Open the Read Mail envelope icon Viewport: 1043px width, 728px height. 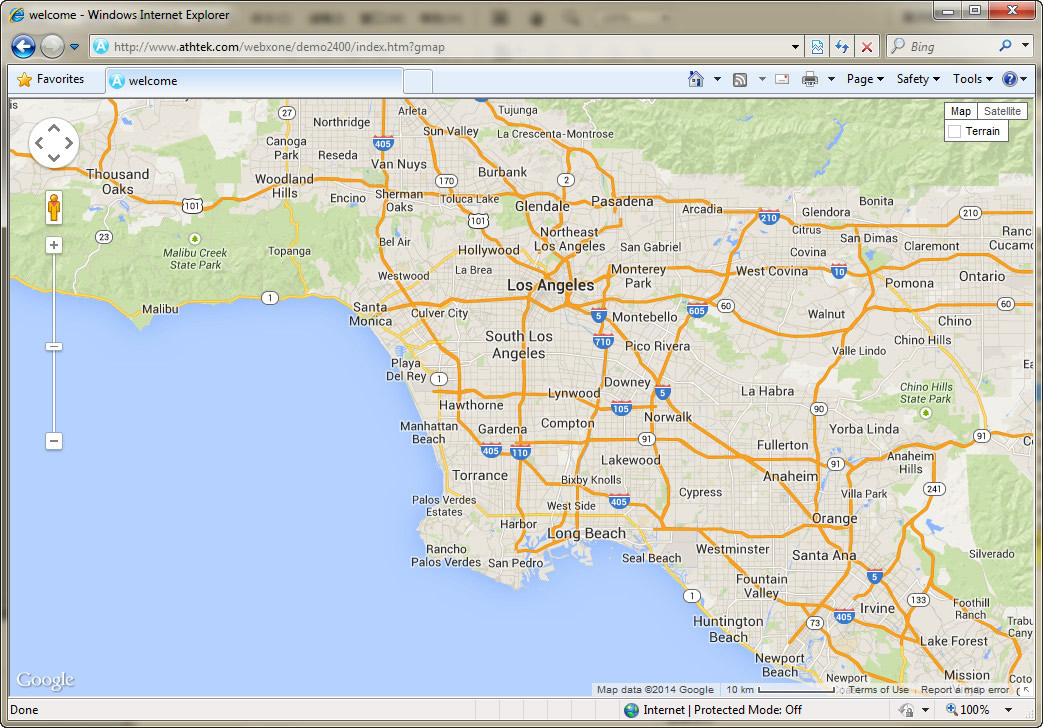click(782, 80)
